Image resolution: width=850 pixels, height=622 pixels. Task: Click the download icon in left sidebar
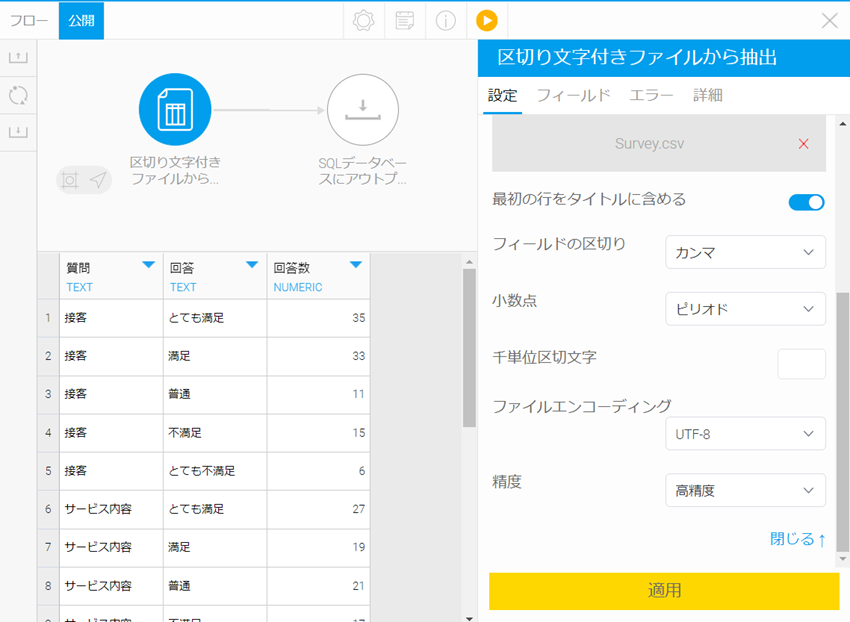[18, 132]
